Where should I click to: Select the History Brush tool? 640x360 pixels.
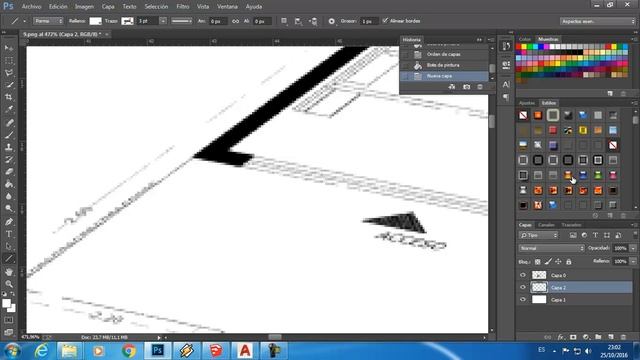[x=9, y=159]
